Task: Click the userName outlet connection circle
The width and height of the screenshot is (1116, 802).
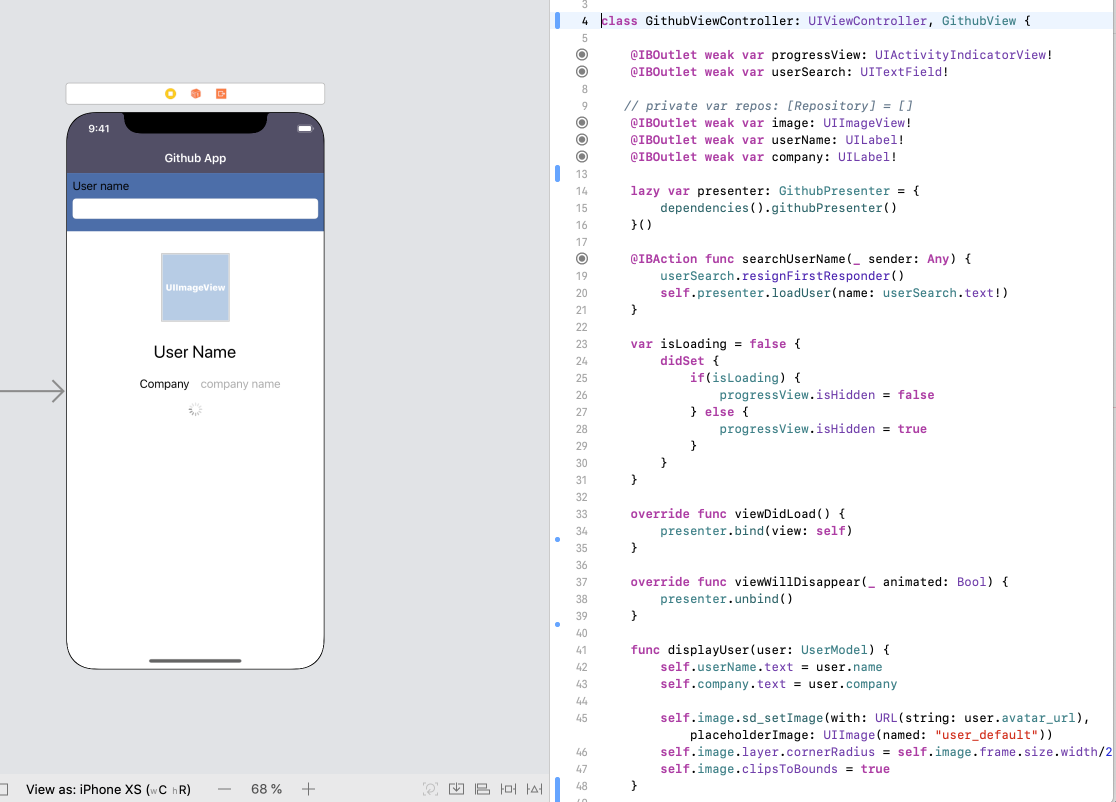Action: [x=581, y=140]
